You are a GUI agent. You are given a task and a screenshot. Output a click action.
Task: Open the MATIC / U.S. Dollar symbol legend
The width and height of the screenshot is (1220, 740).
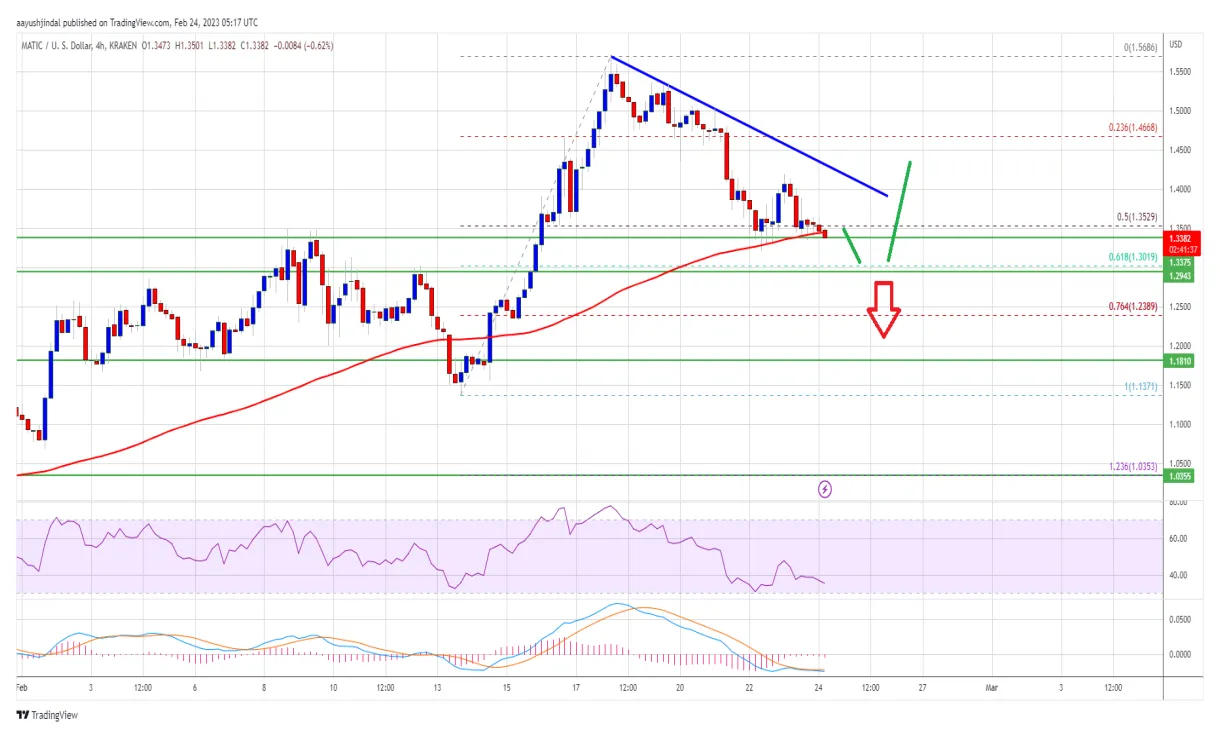55,45
